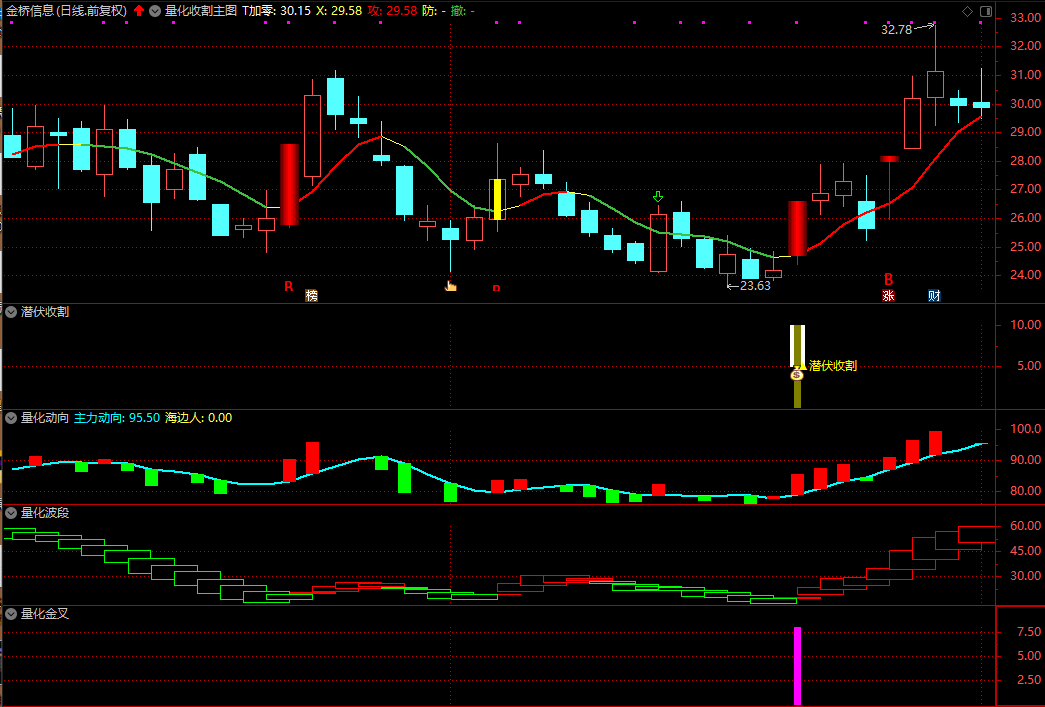Open the 量化动向 panel dropdown
Screen dimensions: 1045x707
coord(11,418)
